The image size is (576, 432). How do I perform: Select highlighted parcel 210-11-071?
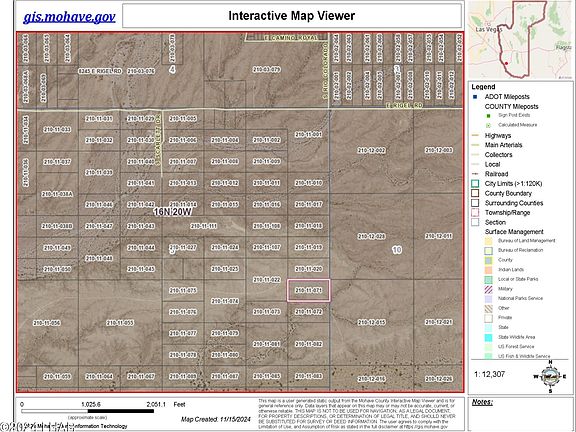[309, 290]
